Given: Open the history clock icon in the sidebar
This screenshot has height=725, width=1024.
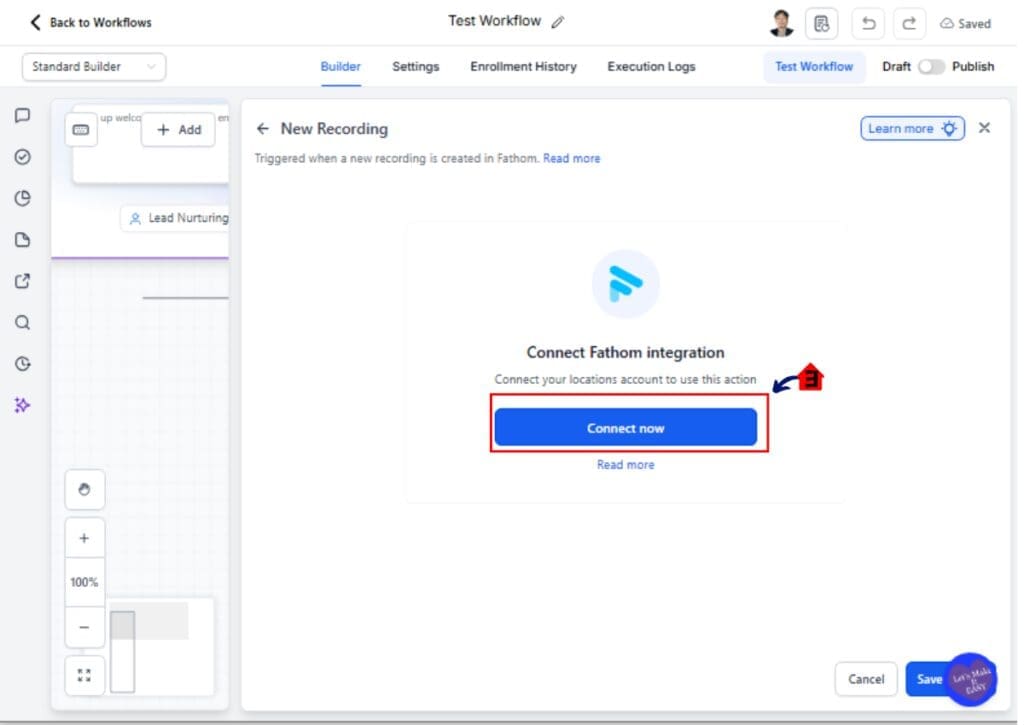Looking at the screenshot, I should 22,364.
